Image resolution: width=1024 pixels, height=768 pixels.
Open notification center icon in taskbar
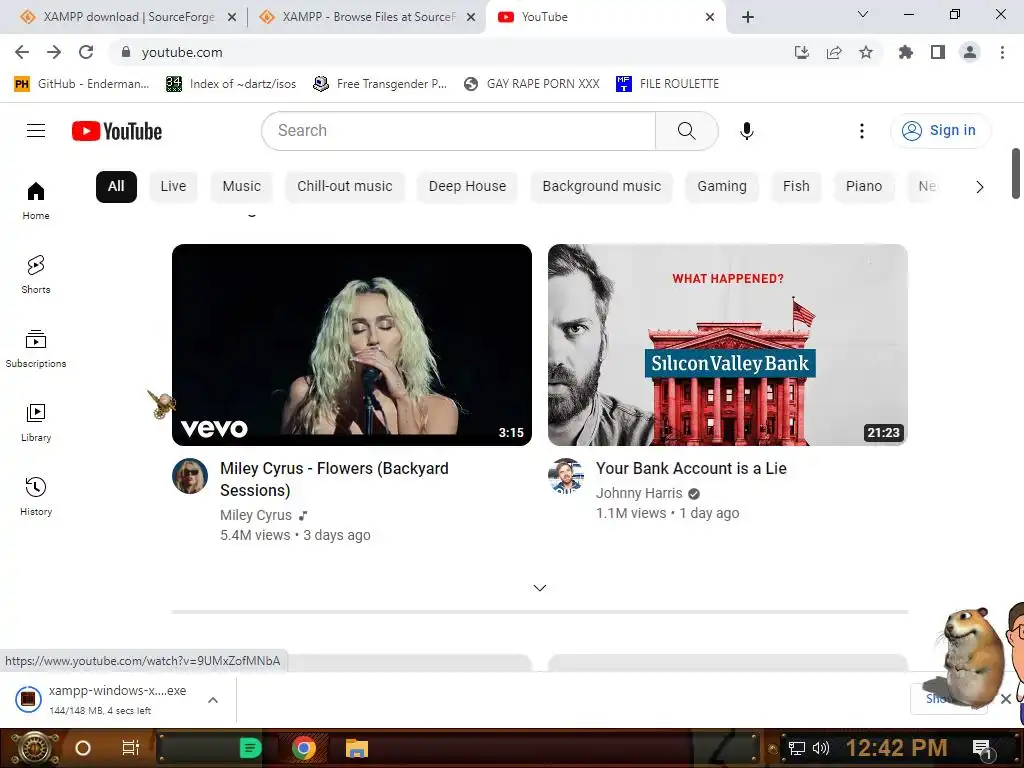pyautogui.click(x=982, y=749)
